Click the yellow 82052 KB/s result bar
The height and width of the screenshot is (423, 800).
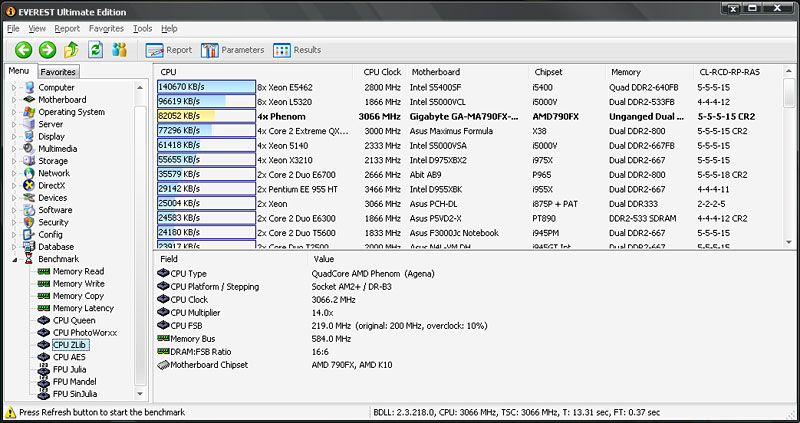point(206,116)
